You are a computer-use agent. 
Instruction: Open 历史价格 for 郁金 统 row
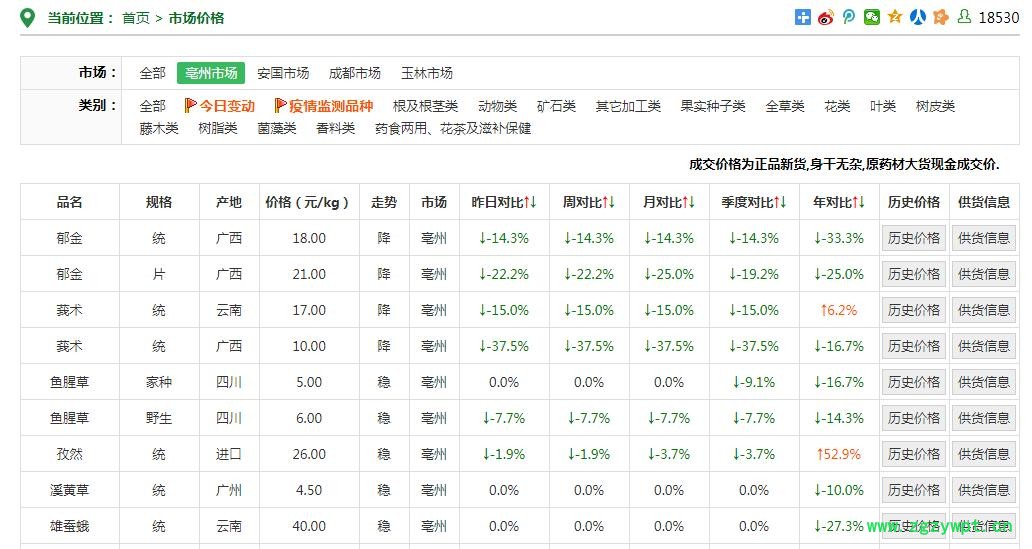point(914,238)
